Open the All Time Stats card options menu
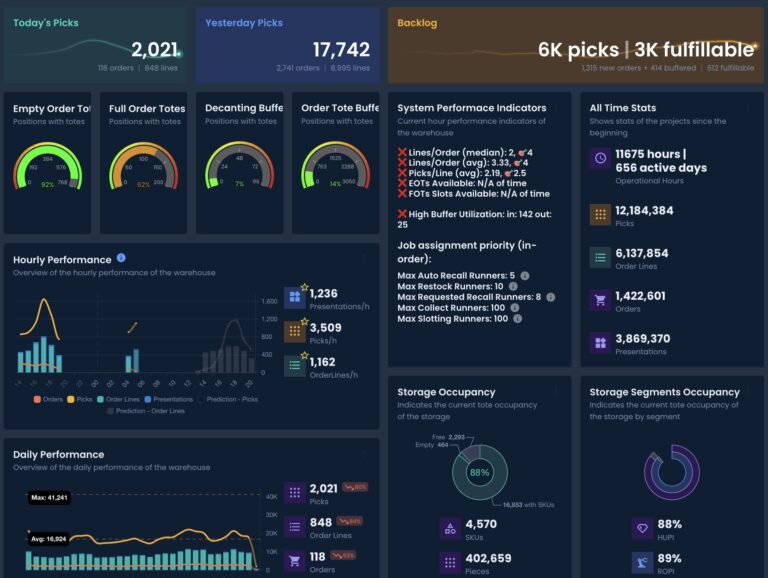The width and height of the screenshot is (768, 578). click(x=746, y=108)
